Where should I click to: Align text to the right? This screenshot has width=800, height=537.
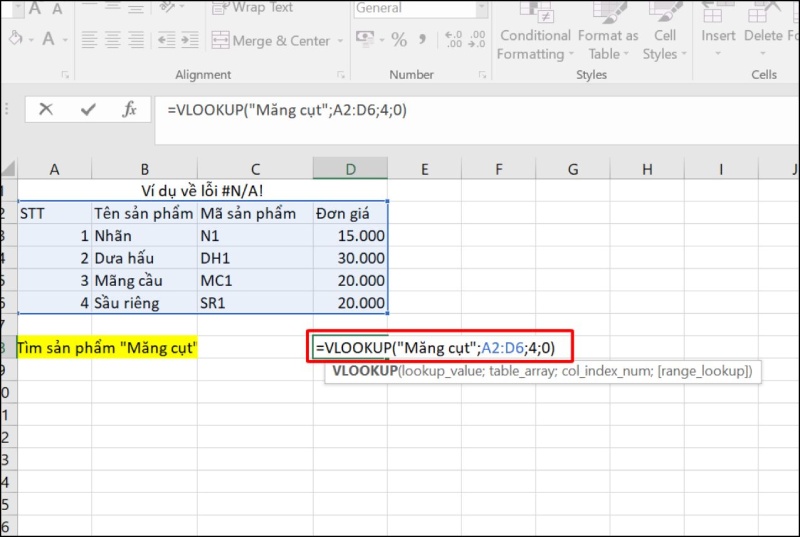pos(136,40)
